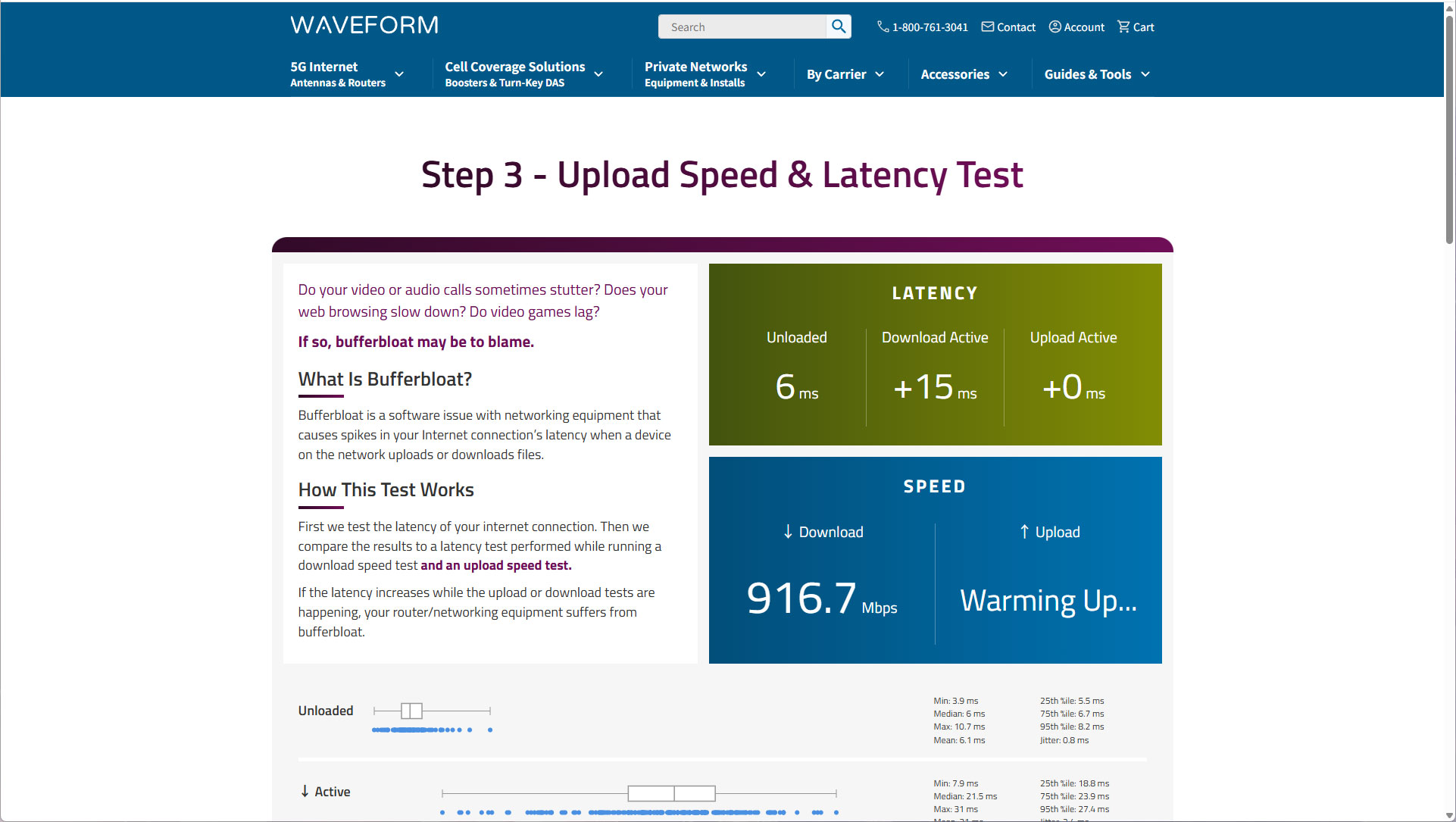This screenshot has width=1456, height=822.
Task: Click inside the Search field
Action: point(741,27)
